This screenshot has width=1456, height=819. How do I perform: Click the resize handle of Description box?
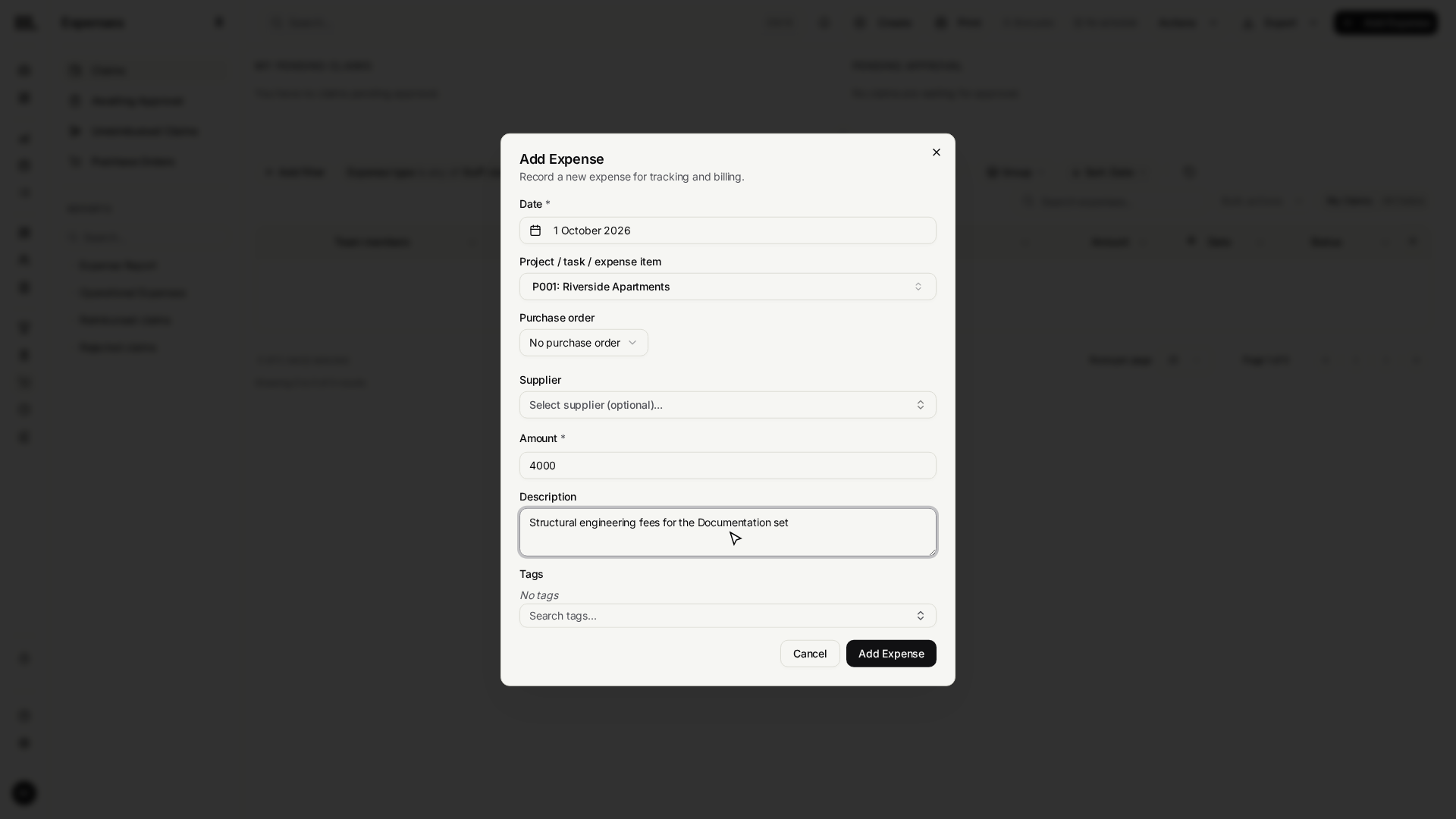coord(932,552)
